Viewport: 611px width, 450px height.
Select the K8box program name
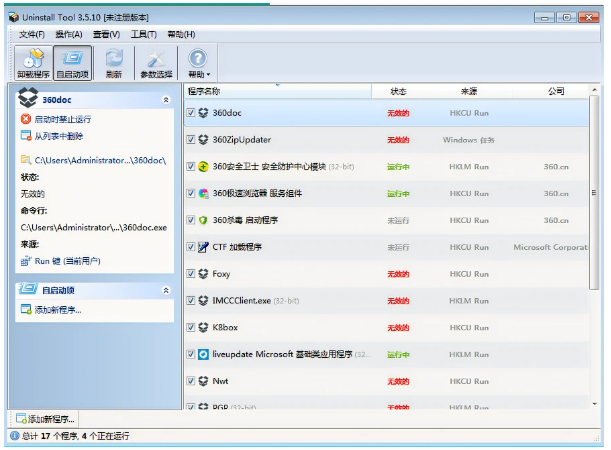[x=225, y=328]
